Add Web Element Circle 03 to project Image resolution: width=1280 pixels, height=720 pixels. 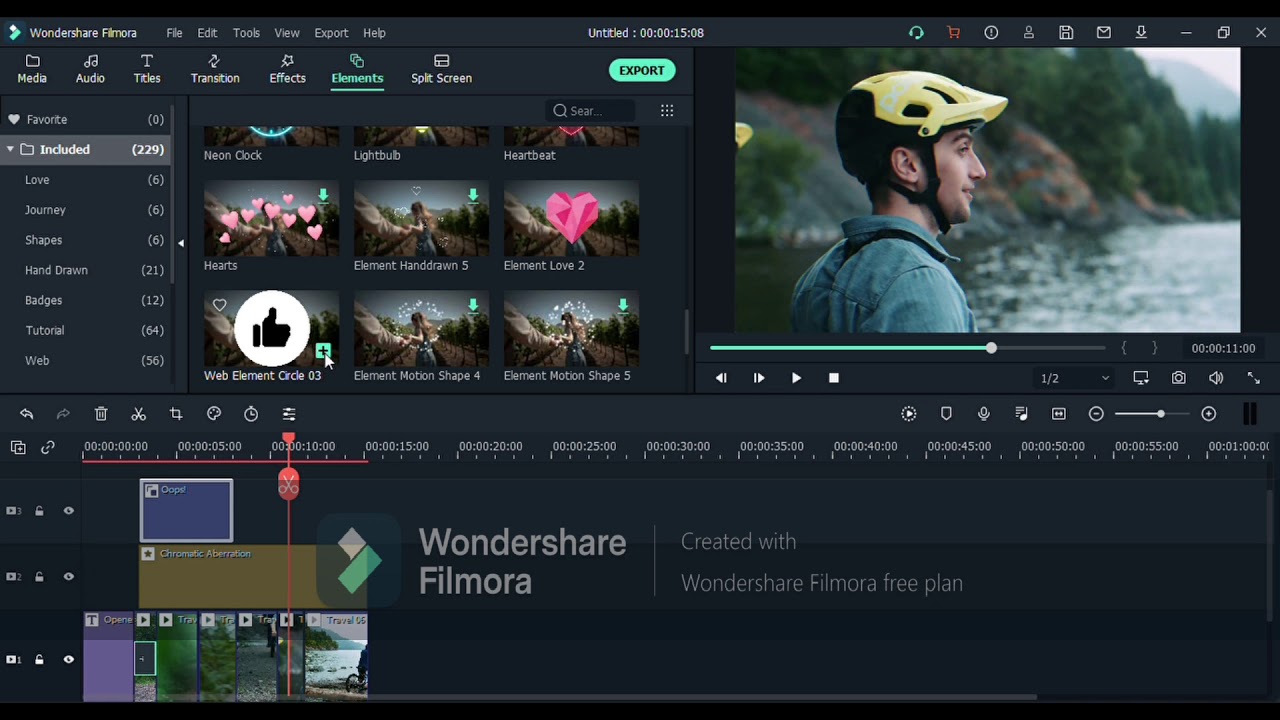click(x=323, y=351)
